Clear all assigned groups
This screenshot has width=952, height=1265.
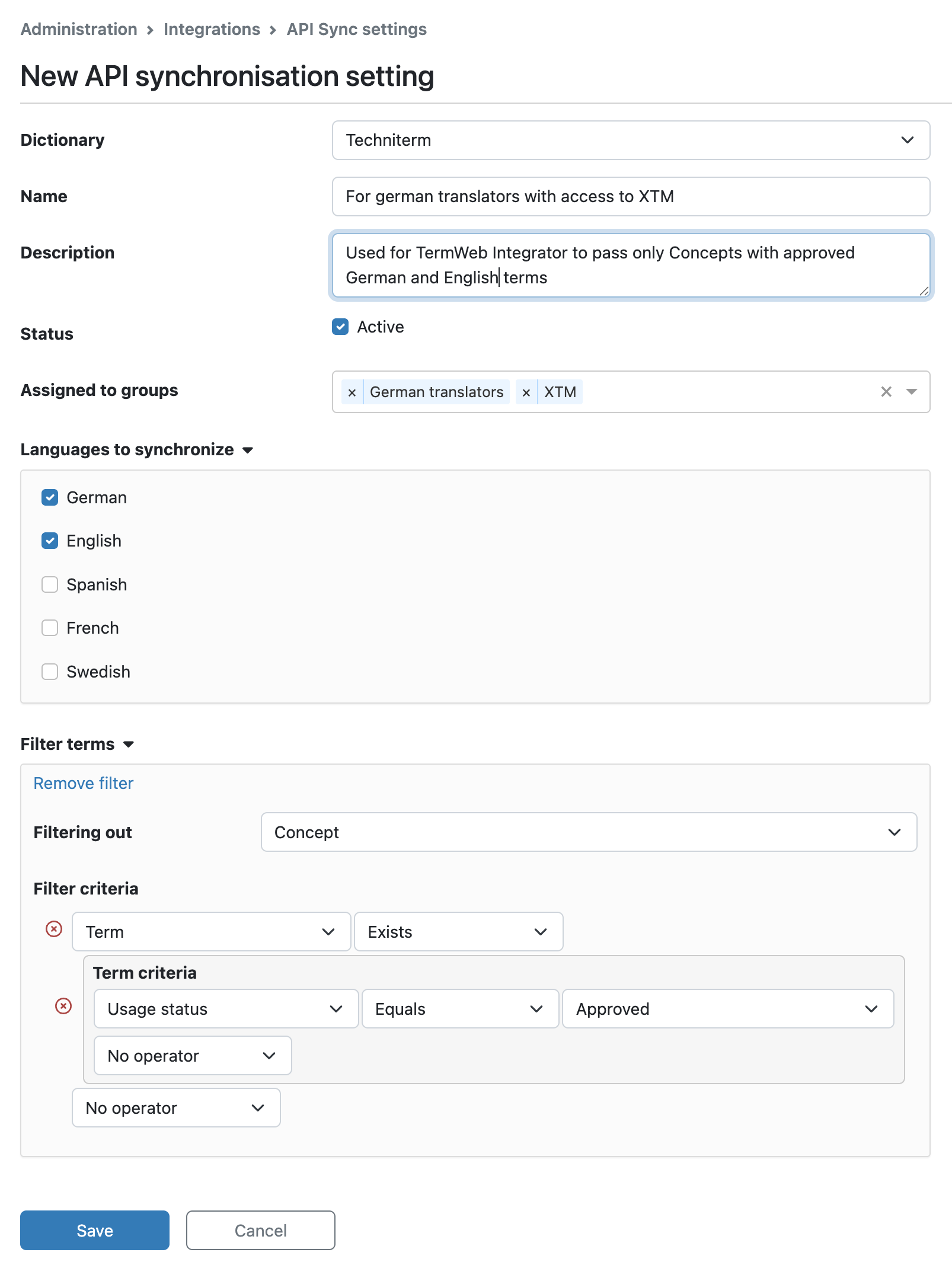886,392
